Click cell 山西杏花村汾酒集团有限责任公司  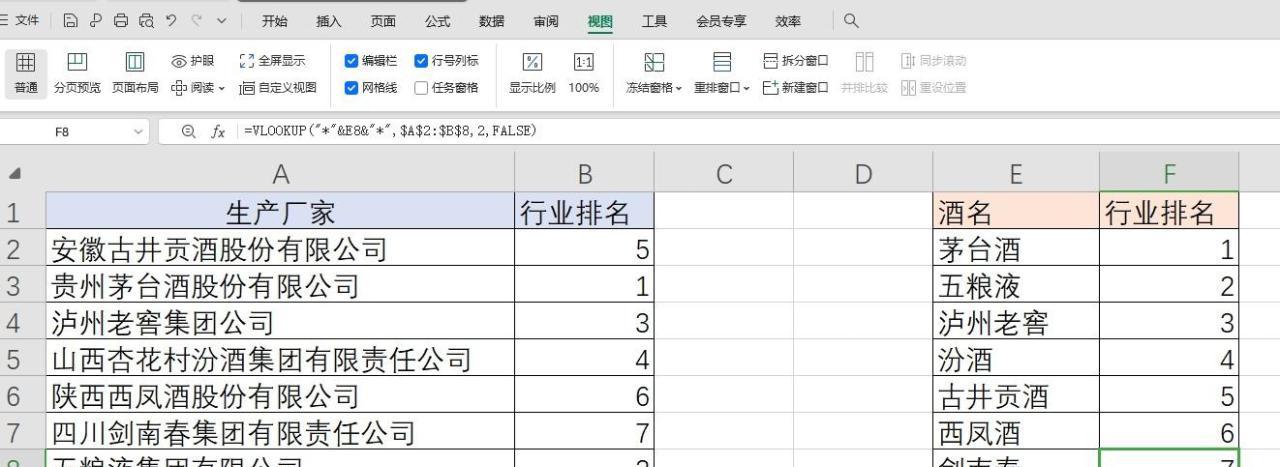(281, 360)
